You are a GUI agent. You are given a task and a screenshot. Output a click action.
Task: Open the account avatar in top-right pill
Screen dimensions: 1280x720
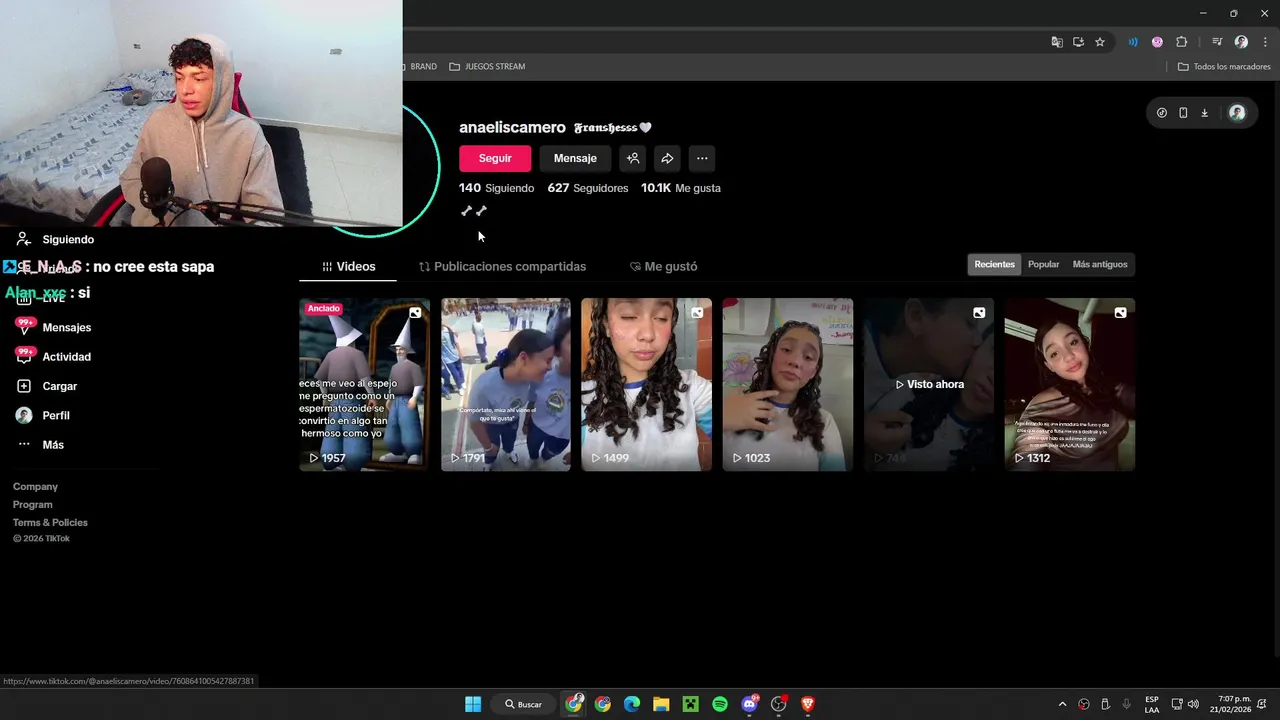pos(1237,113)
